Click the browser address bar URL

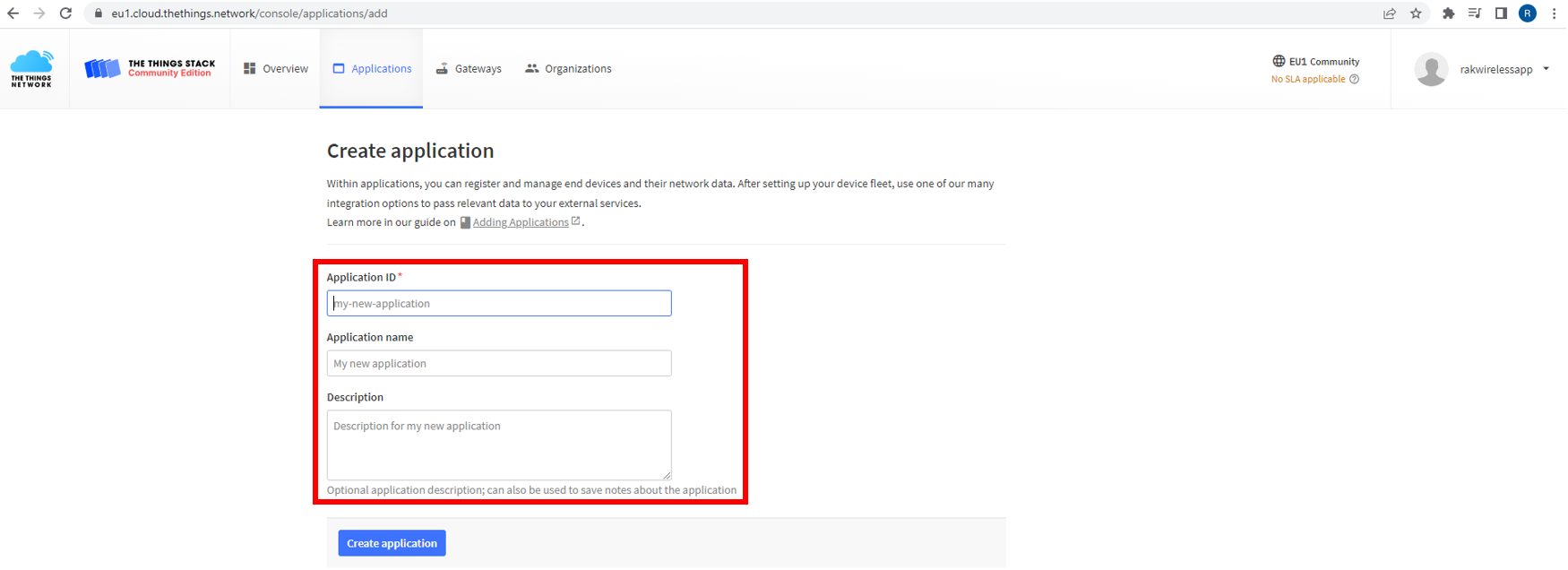pyautogui.click(x=249, y=13)
